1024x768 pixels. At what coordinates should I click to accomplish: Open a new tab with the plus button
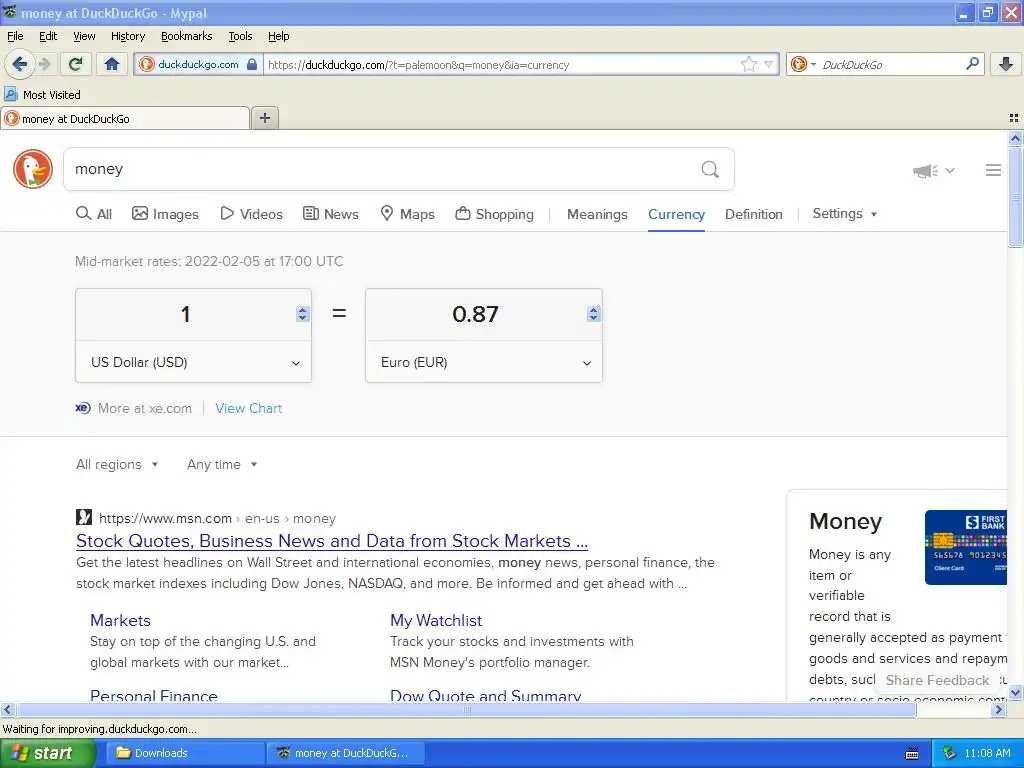(x=264, y=118)
